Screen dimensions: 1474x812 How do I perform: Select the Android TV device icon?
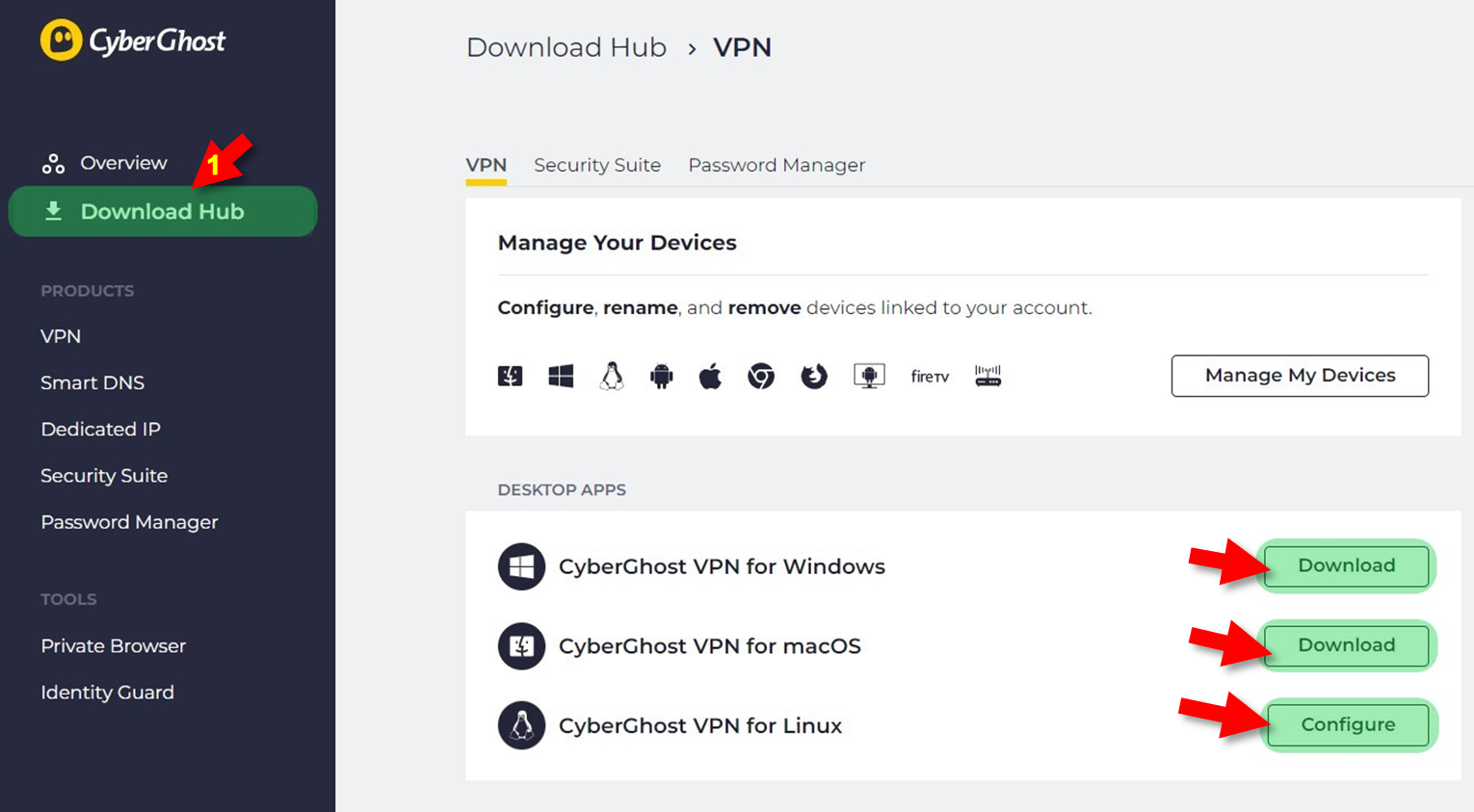pyautogui.click(x=869, y=376)
